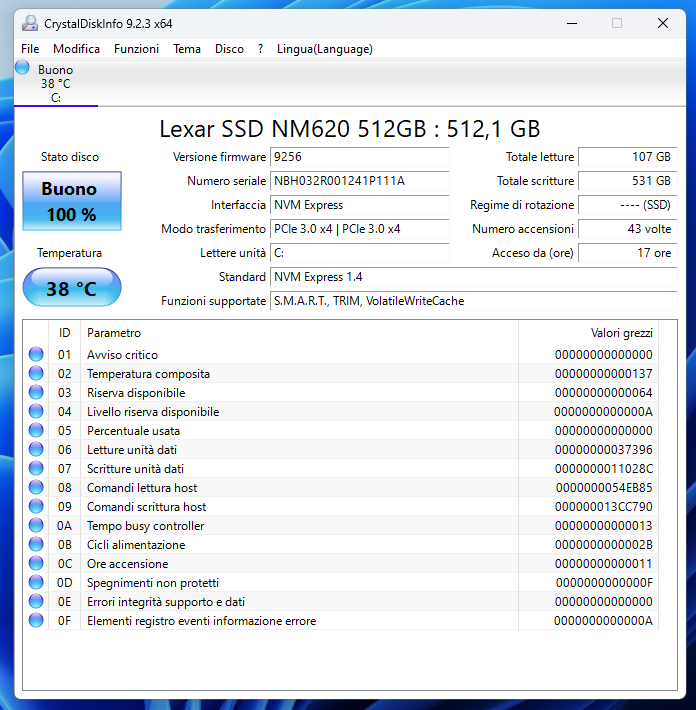Viewport: 696px width, 710px height.
Task: Click raw value 000000013CC790
Action: 604,507
